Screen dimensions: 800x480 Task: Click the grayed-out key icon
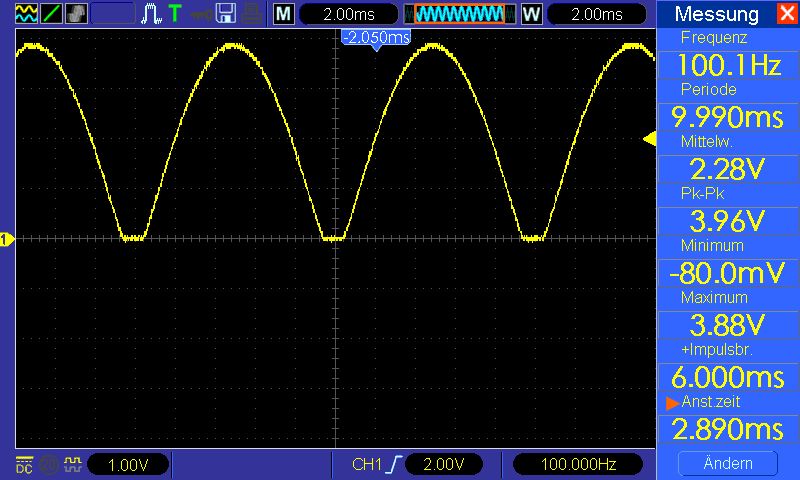point(202,15)
